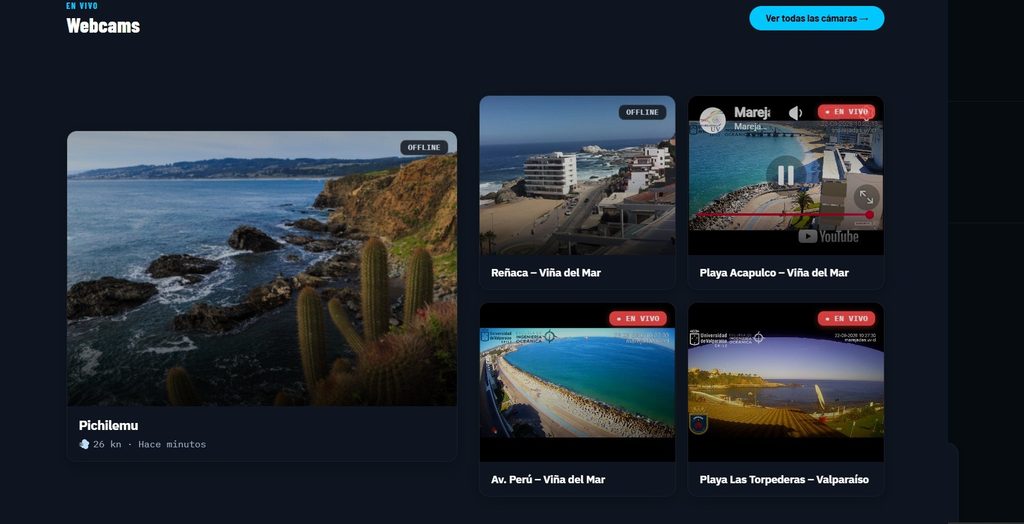Click Reñaca – Viña del Mar label

pos(546,272)
